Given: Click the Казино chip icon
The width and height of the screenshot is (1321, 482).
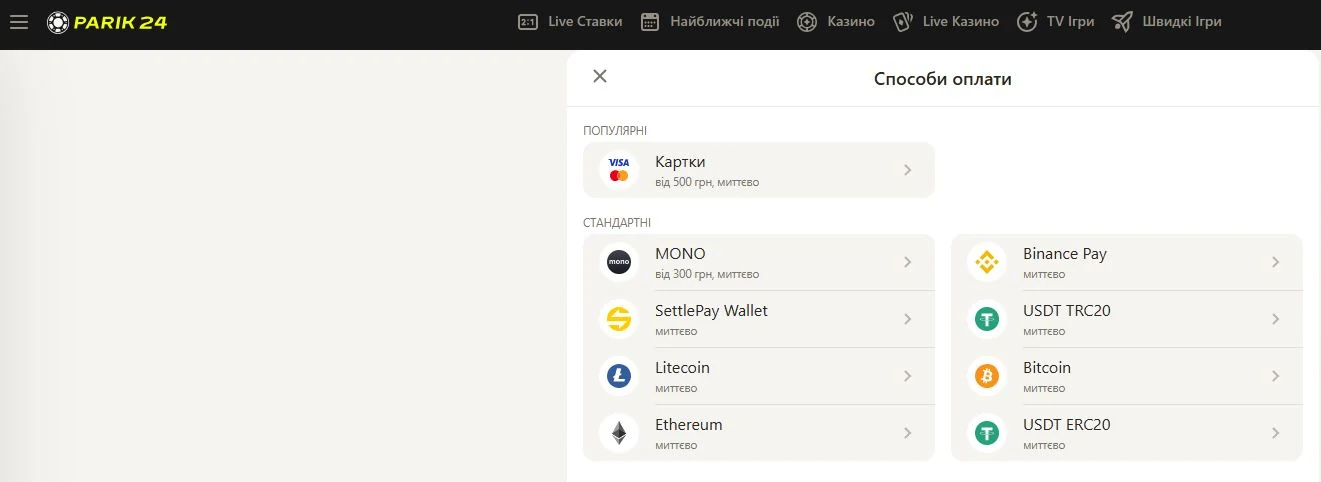Looking at the screenshot, I should (807, 22).
